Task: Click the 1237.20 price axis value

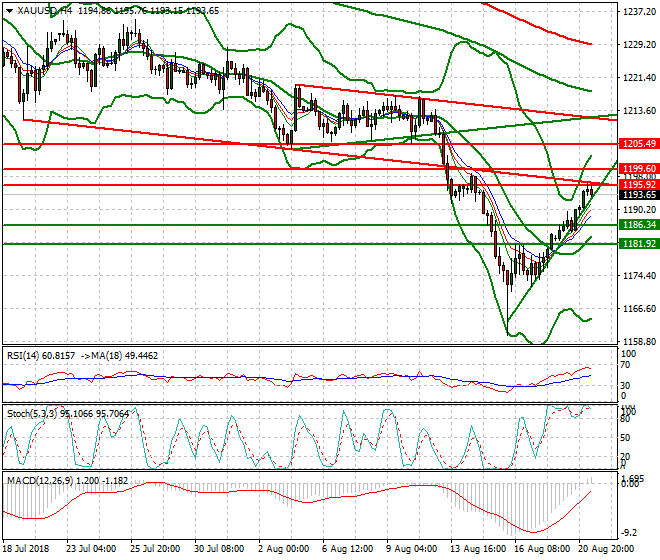Action: pos(639,12)
